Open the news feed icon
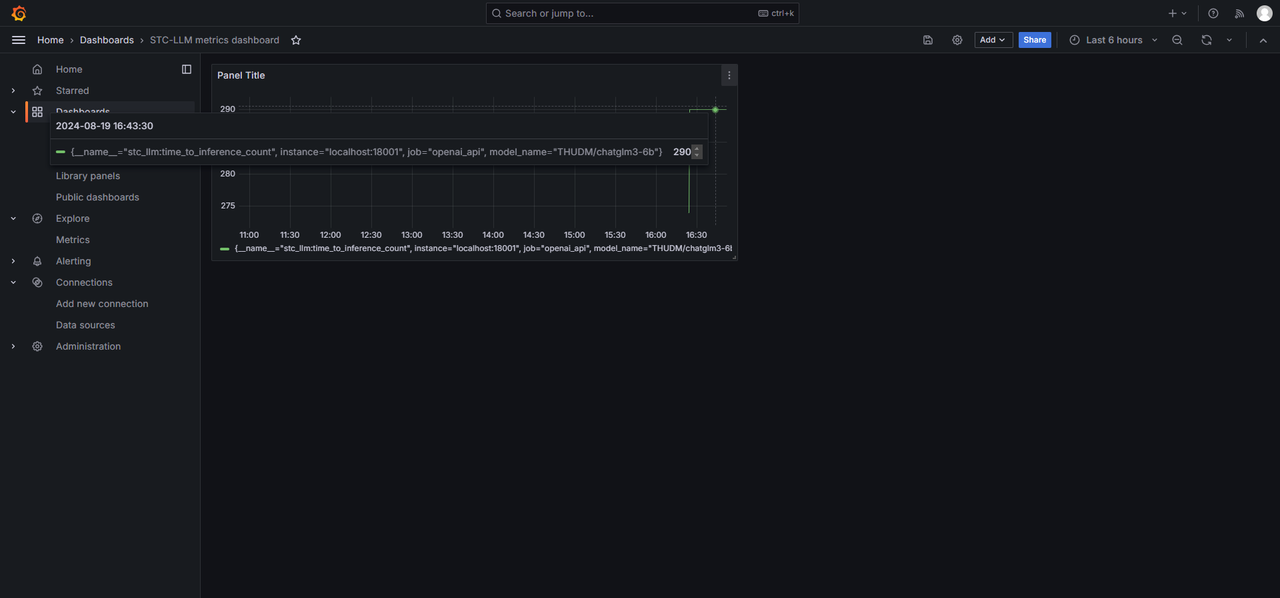Viewport: 1280px width, 598px height. [1239, 13]
